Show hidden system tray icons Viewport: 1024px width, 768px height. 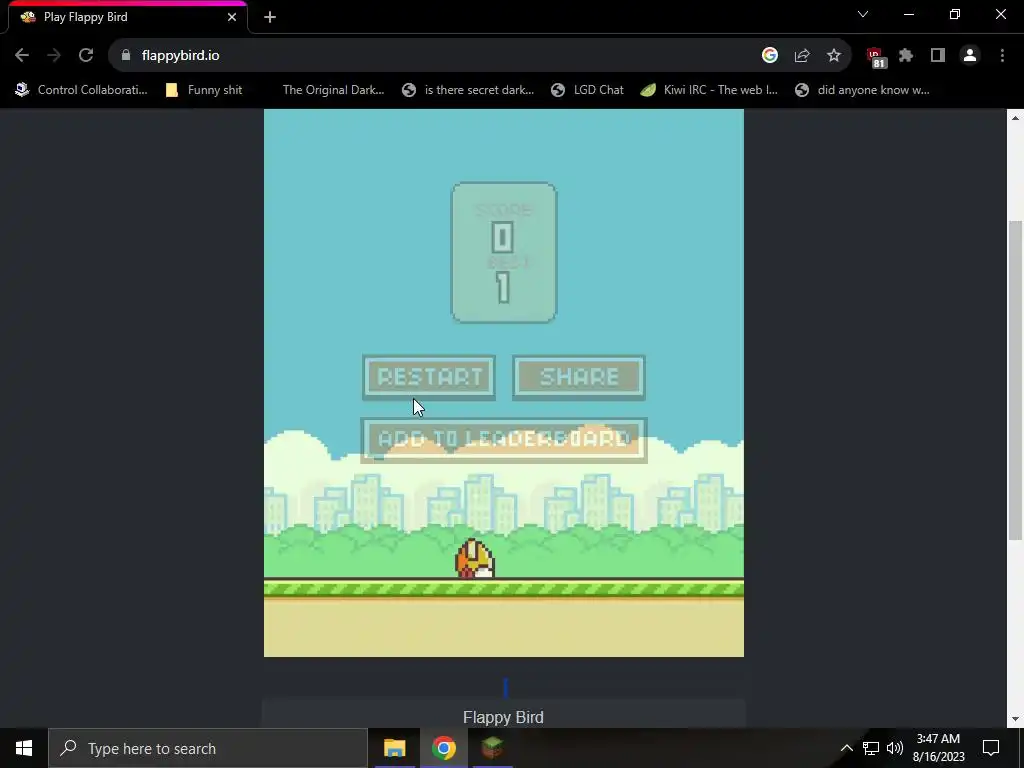click(x=846, y=748)
